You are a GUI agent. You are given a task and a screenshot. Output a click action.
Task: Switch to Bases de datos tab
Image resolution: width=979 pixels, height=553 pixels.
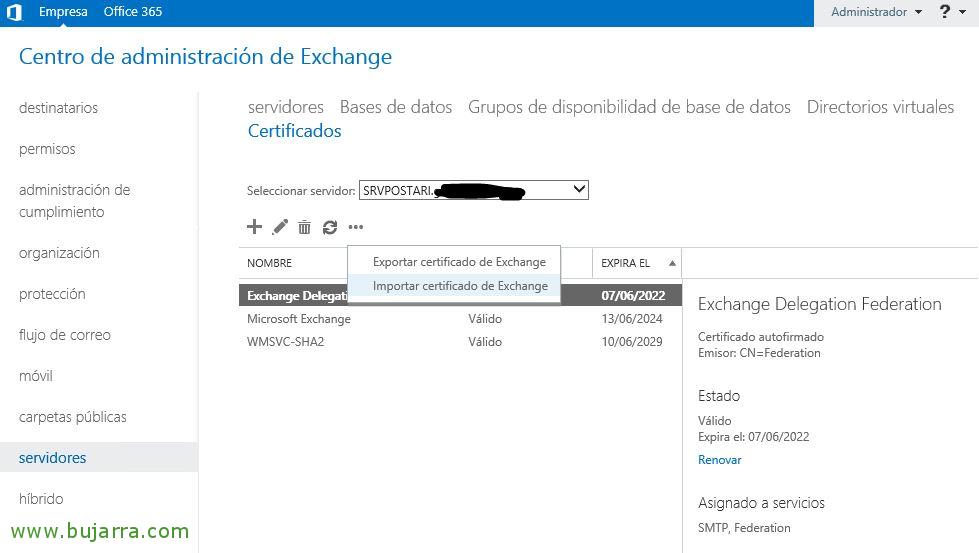396,107
